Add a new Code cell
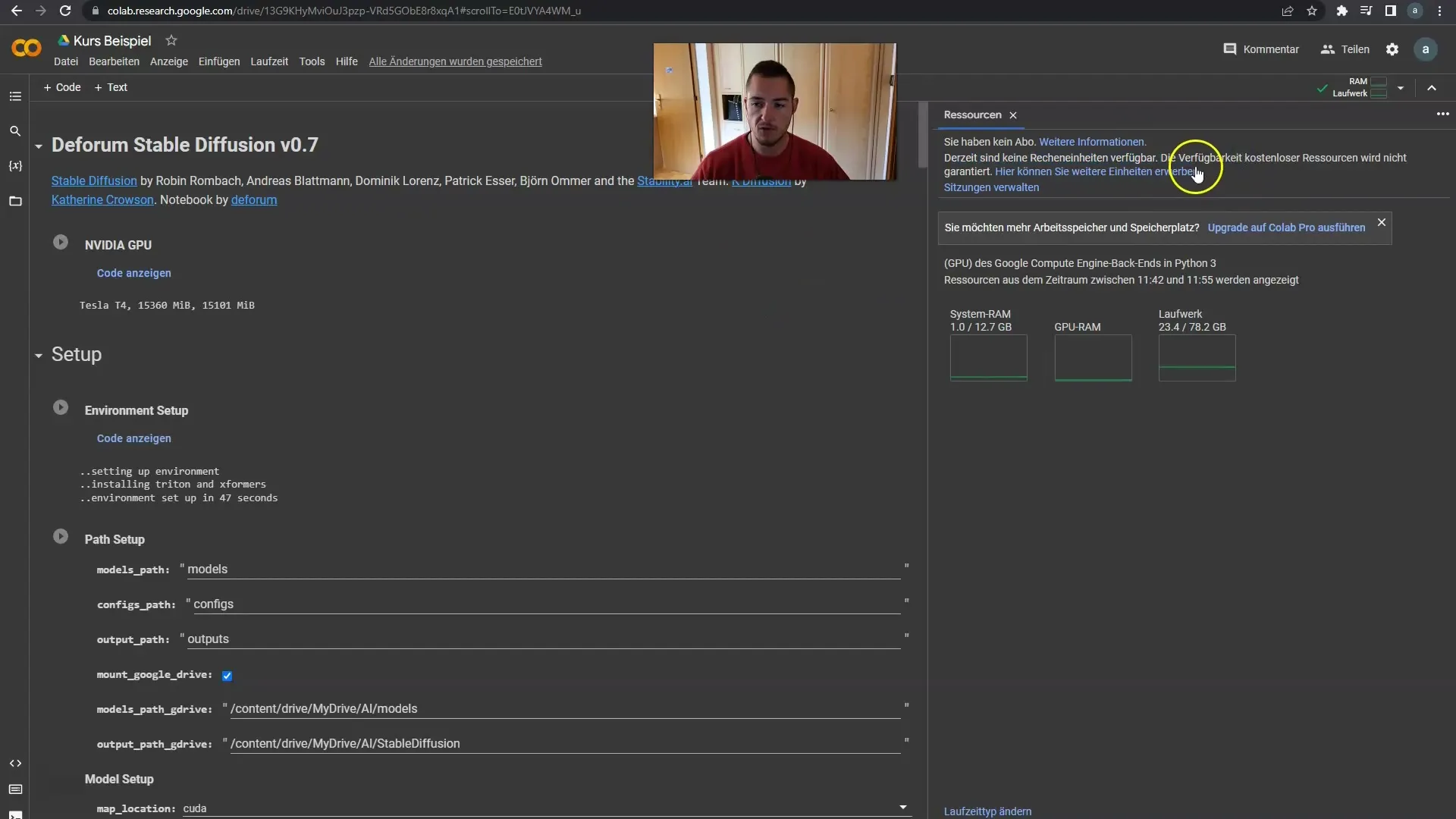 [62, 87]
